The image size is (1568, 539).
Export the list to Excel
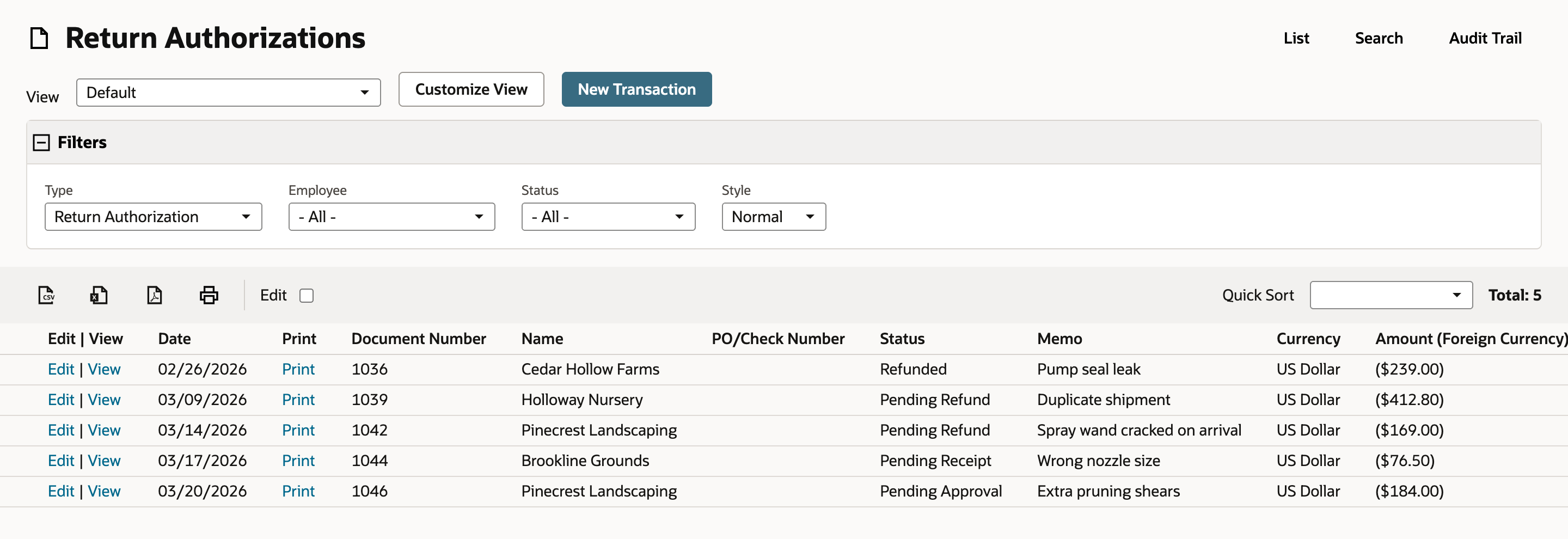coord(99,295)
